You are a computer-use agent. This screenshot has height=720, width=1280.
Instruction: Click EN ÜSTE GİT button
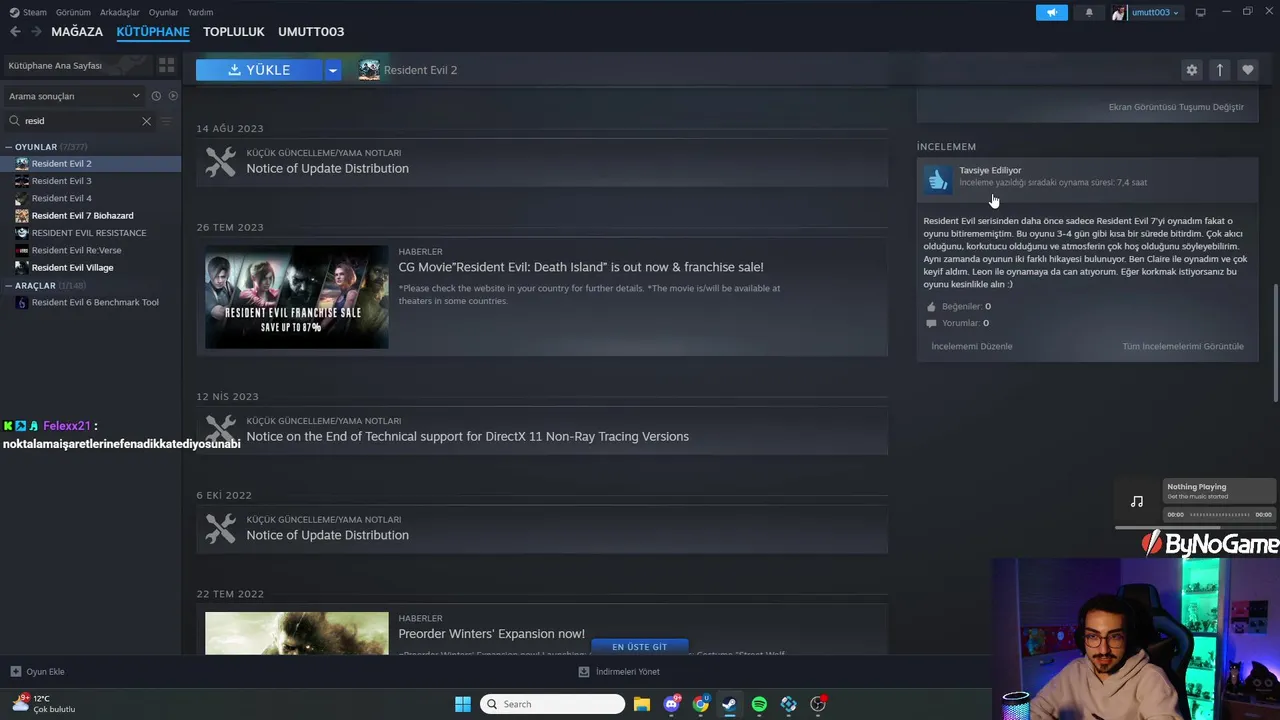tap(640, 647)
